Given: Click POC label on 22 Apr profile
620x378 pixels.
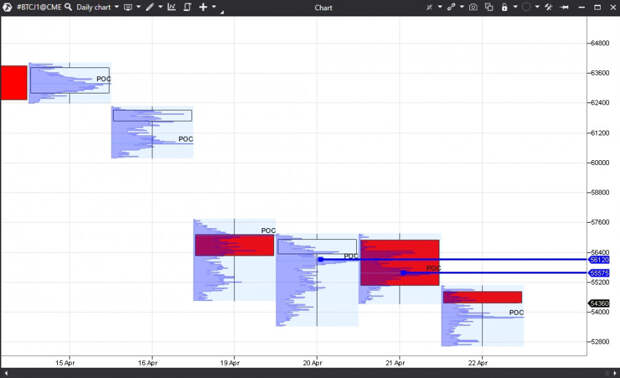Looking at the screenshot, I should pyautogui.click(x=516, y=313).
